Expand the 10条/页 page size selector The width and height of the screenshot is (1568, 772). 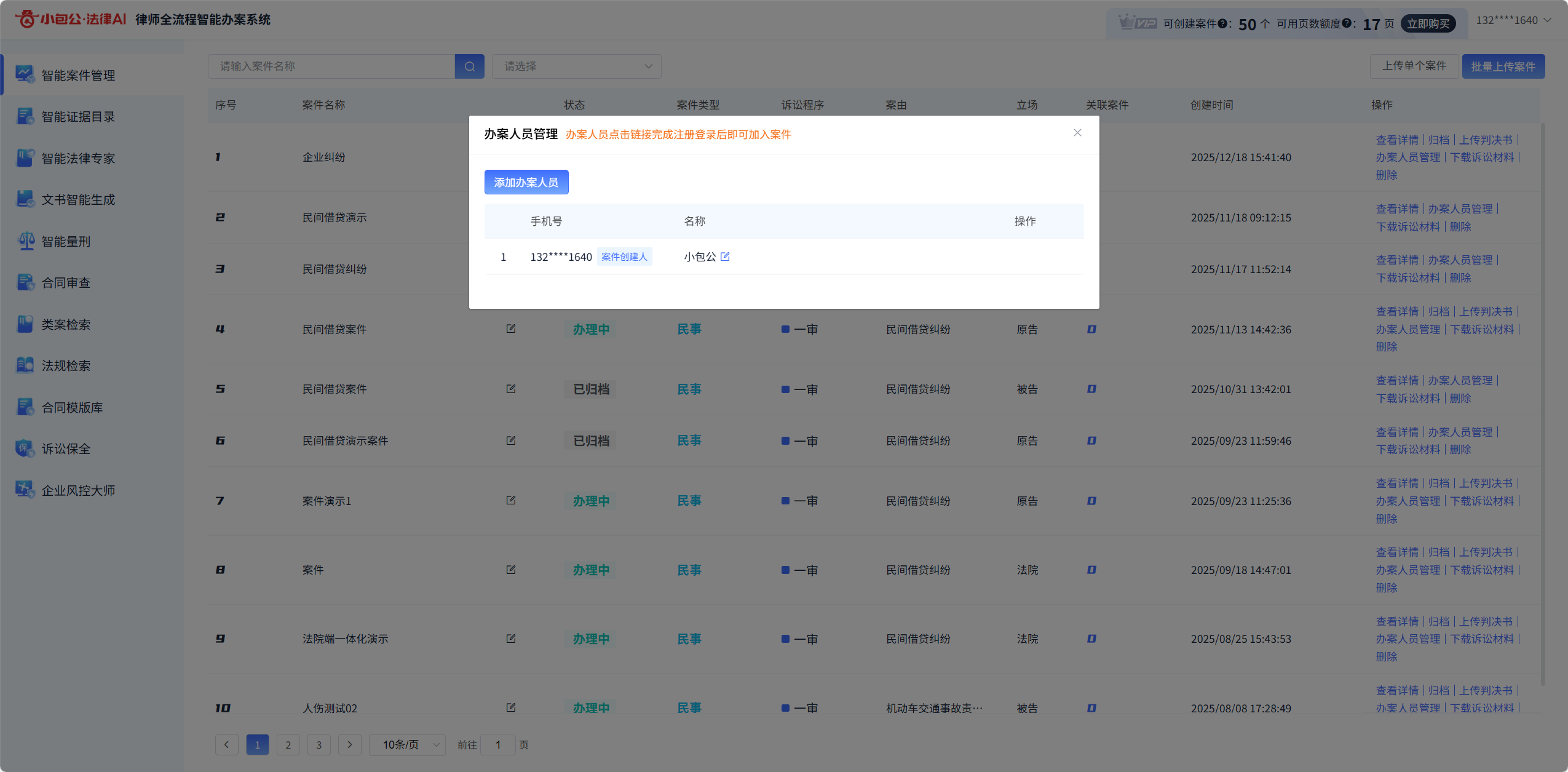[407, 744]
